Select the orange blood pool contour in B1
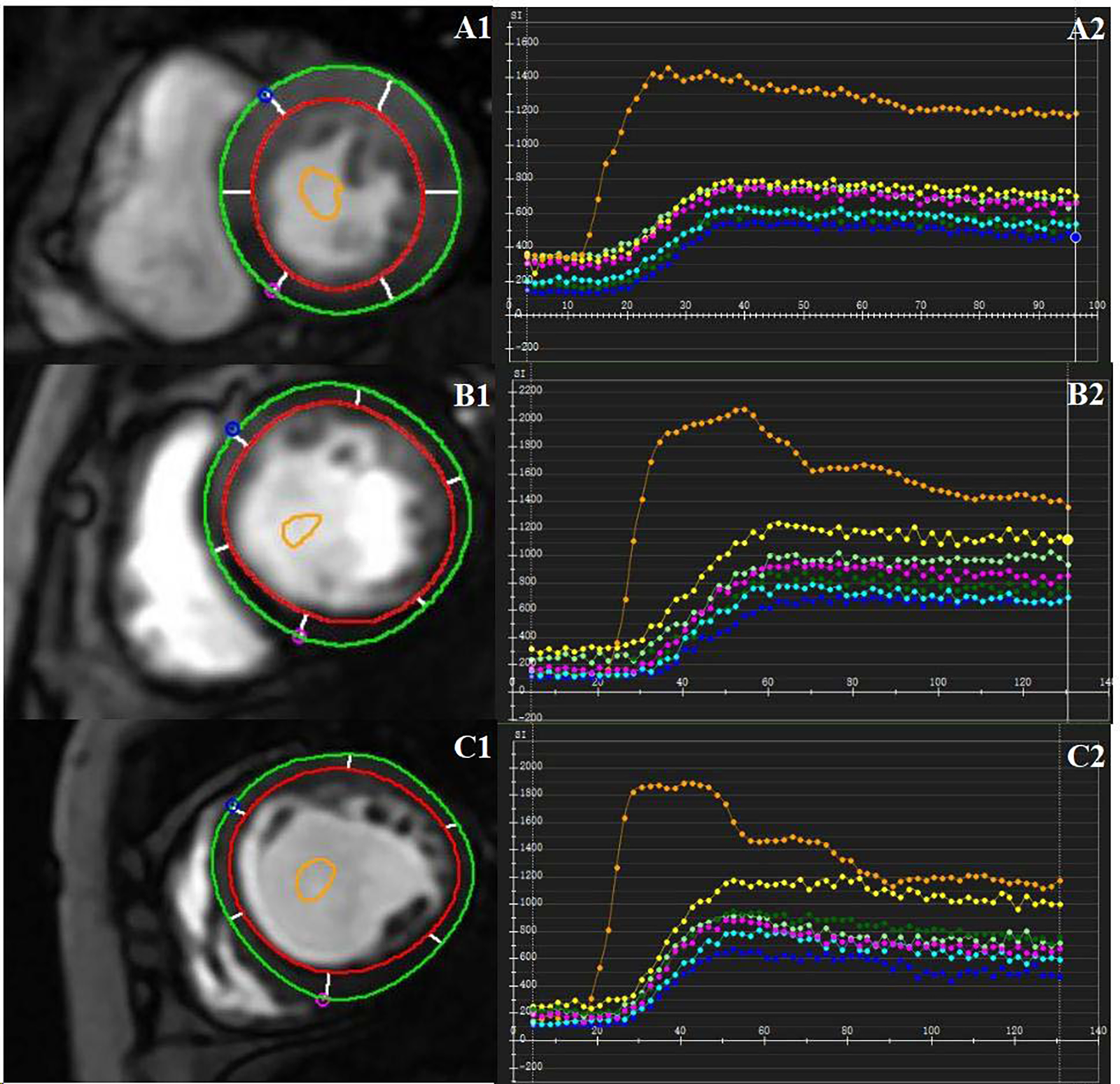 (301, 529)
